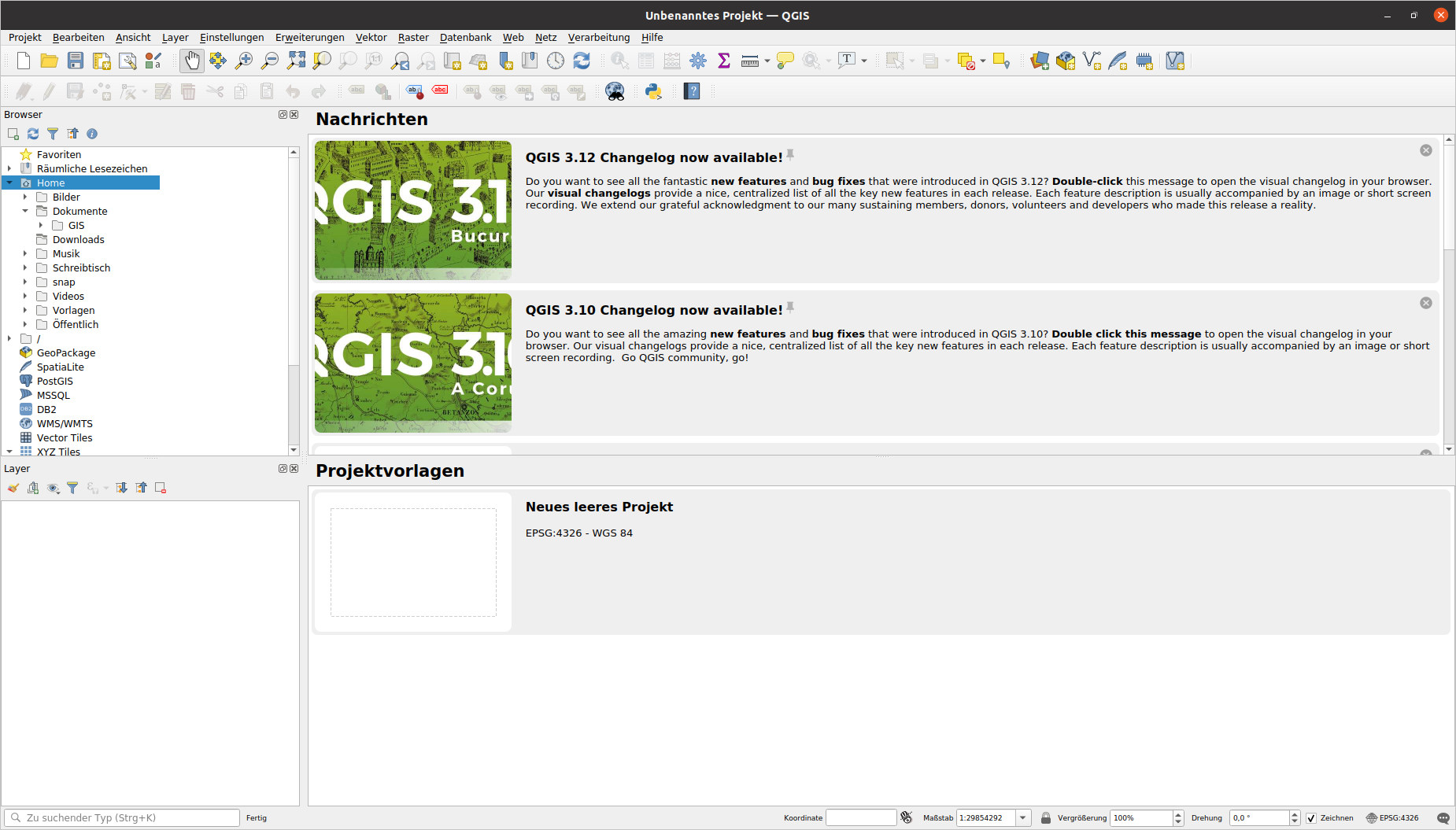Dismiss the QGIS 3.12 Changelog message
This screenshot has height=830, width=1456.
point(1426,150)
